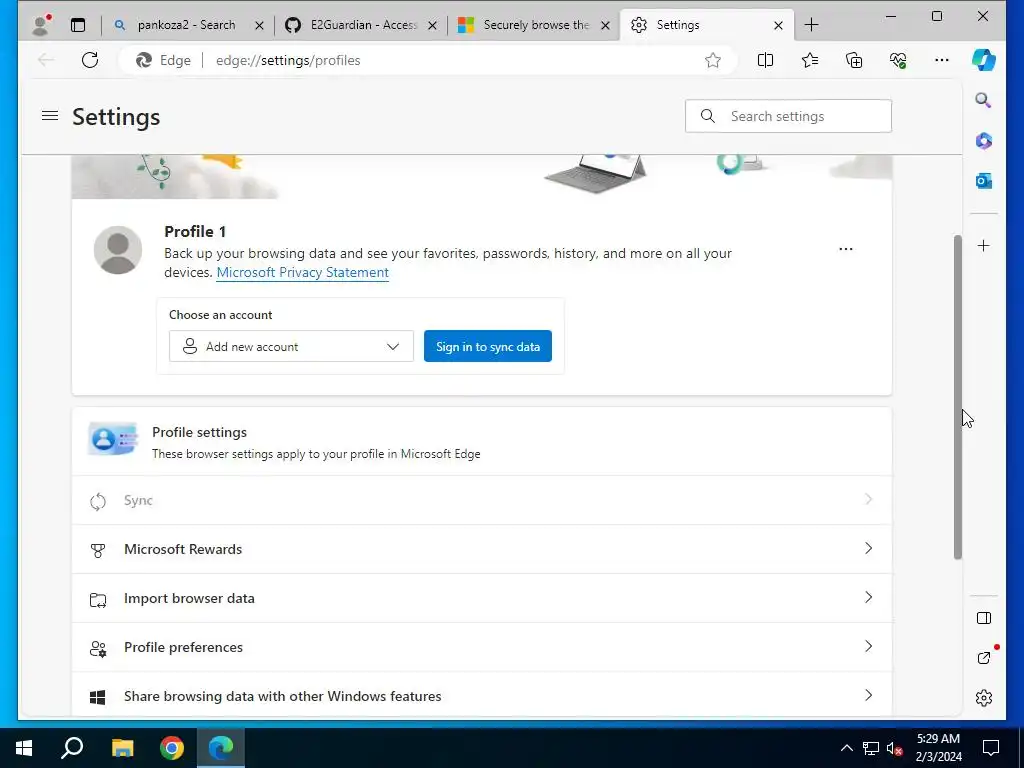Viewport: 1024px width, 768px height.
Task: Open the Favorites list icon
Action: pos(809,60)
